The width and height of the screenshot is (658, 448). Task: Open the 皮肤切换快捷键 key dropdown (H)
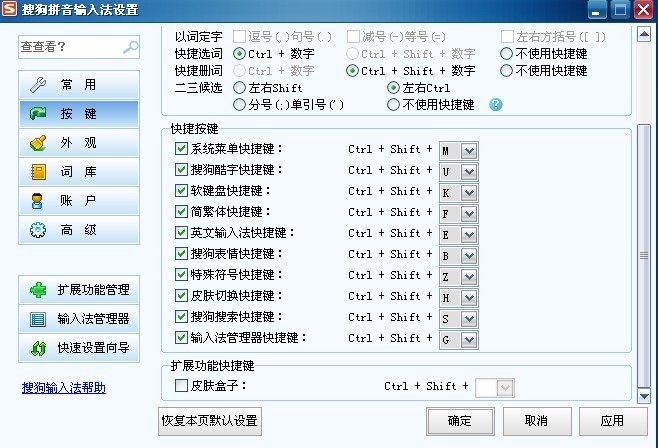point(469,297)
